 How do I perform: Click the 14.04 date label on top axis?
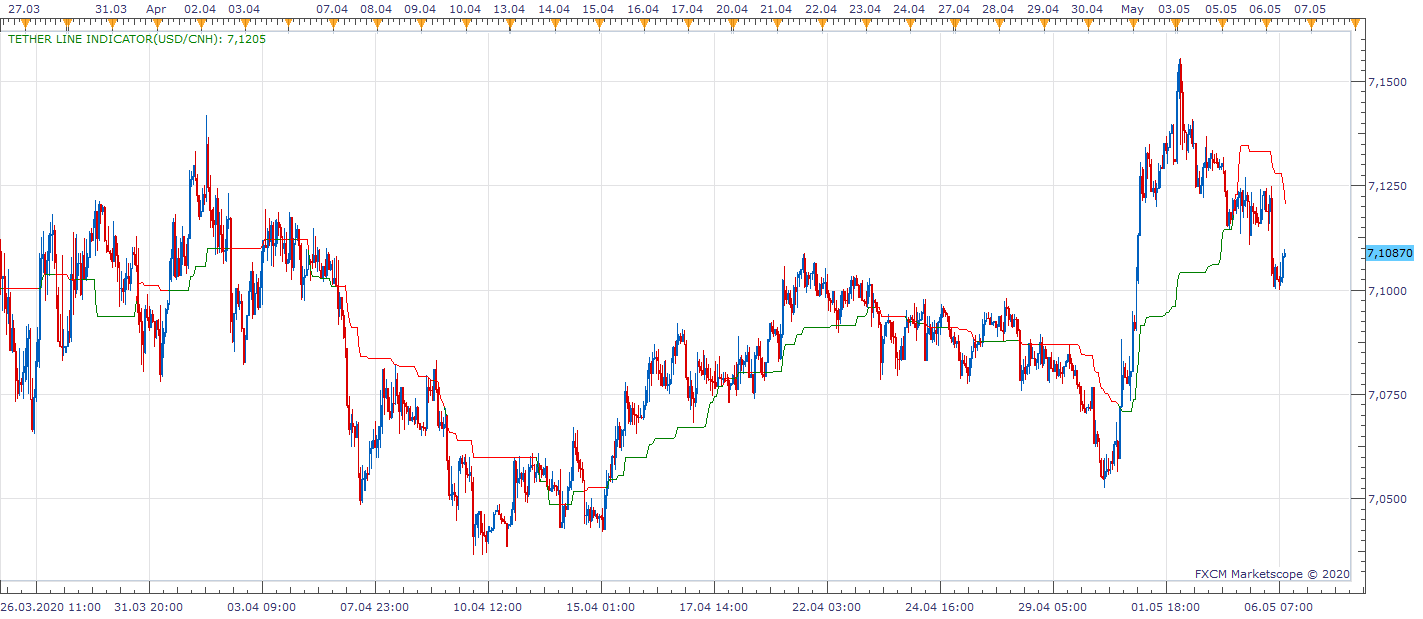click(554, 9)
